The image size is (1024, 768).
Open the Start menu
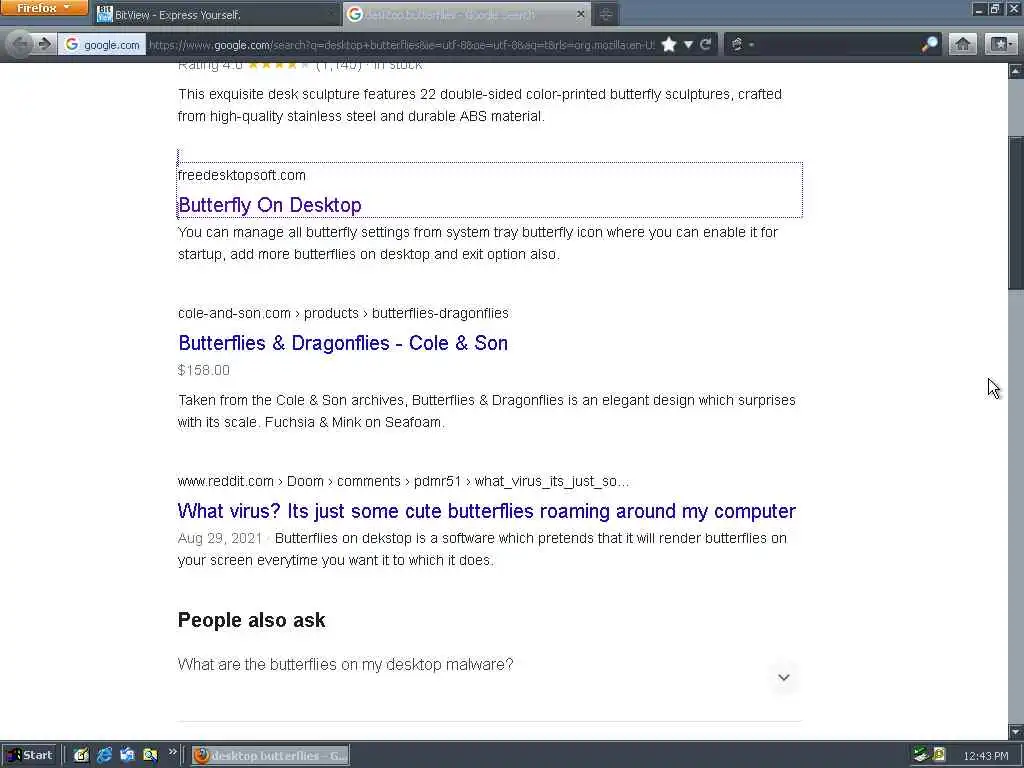click(x=30, y=755)
